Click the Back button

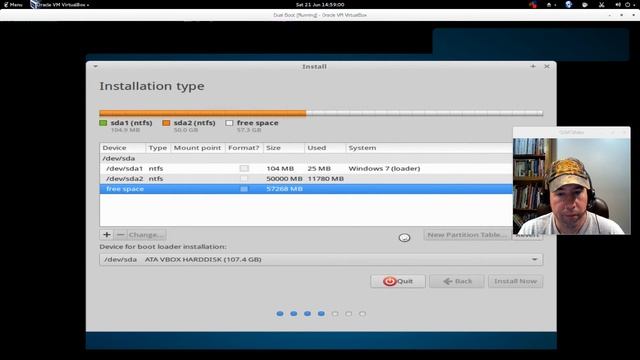point(457,281)
